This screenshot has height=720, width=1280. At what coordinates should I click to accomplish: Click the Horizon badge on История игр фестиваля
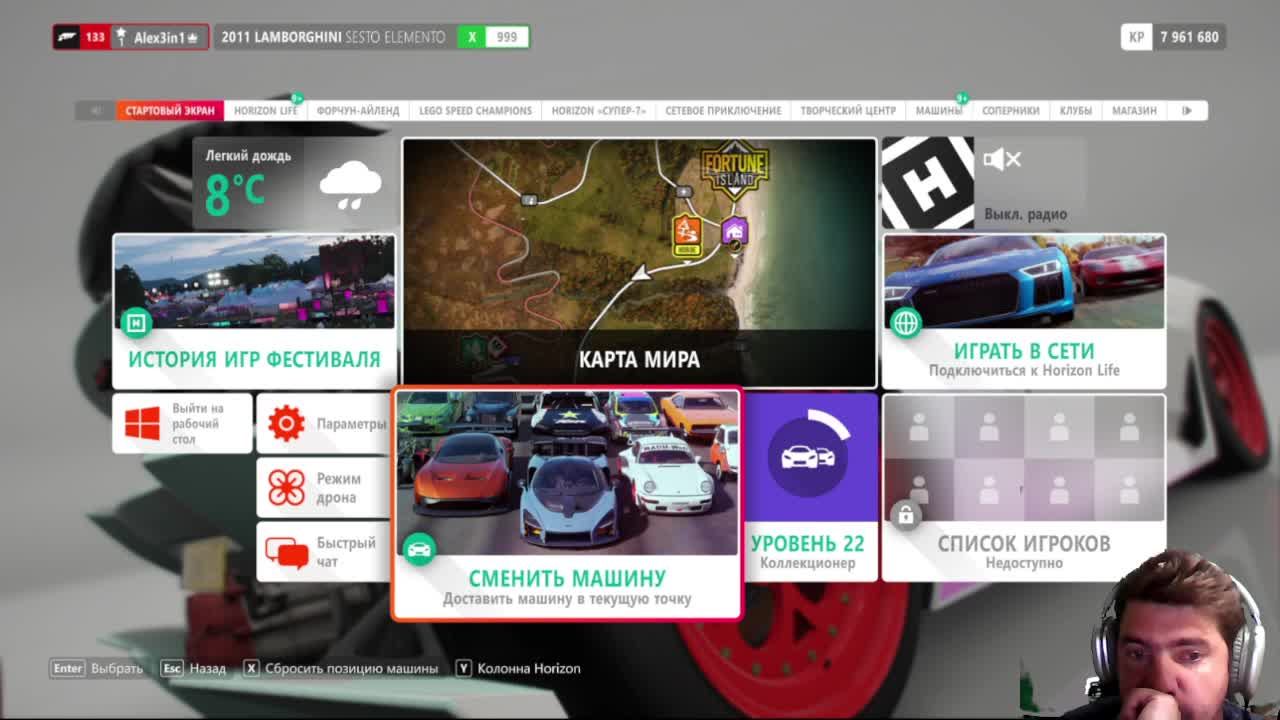(136, 322)
